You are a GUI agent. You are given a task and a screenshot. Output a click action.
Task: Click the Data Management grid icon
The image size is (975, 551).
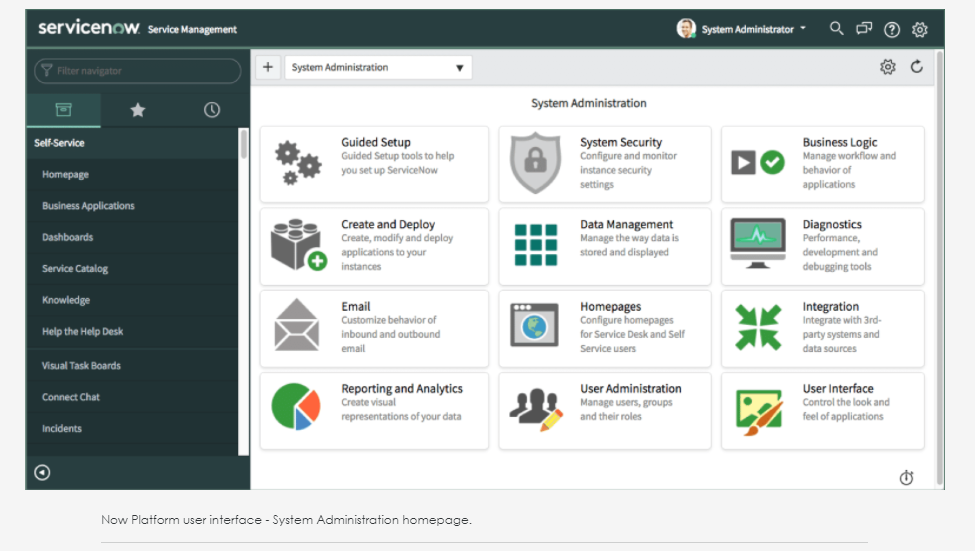(536, 245)
